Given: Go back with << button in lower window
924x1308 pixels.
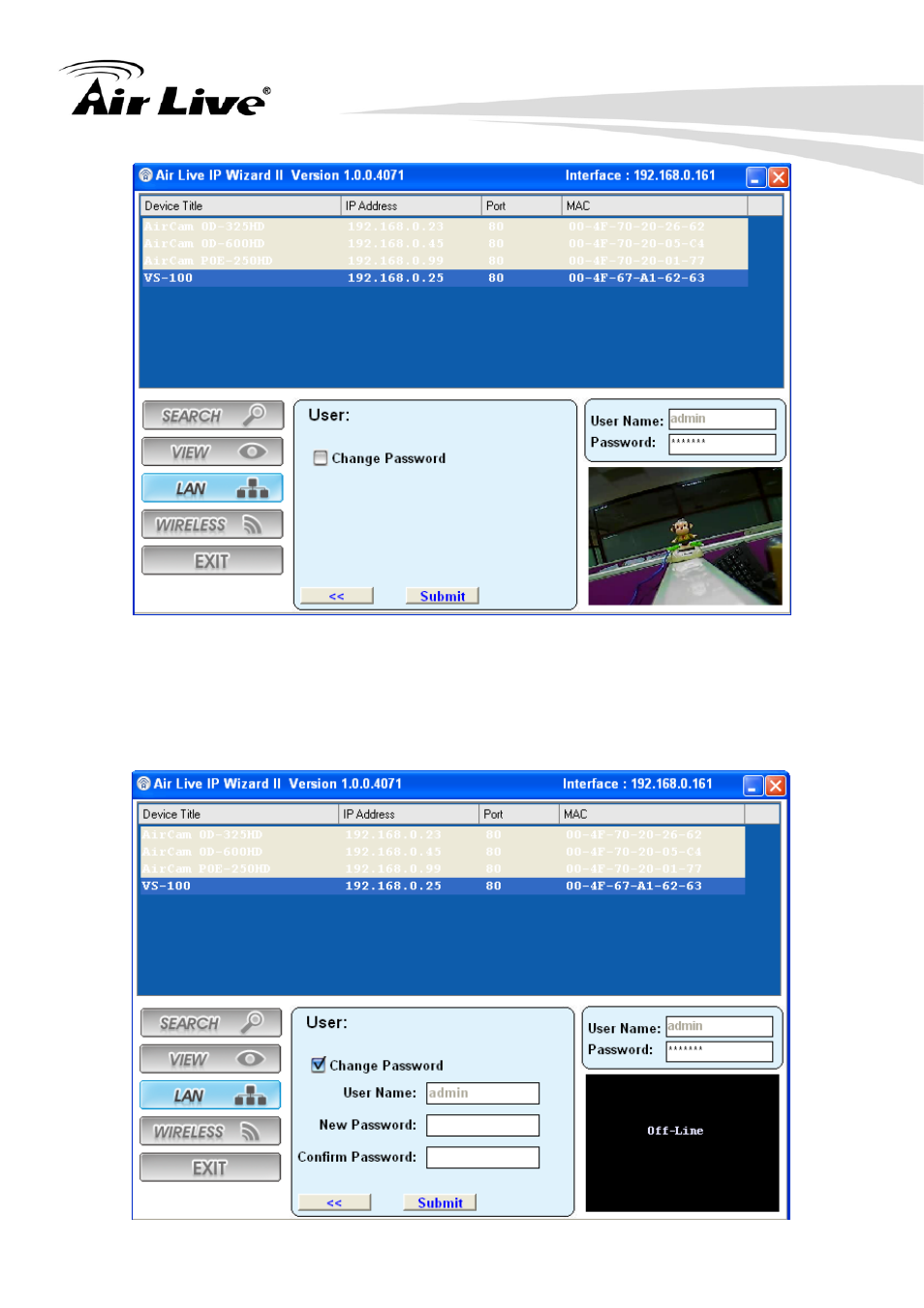Looking at the screenshot, I should [335, 1202].
